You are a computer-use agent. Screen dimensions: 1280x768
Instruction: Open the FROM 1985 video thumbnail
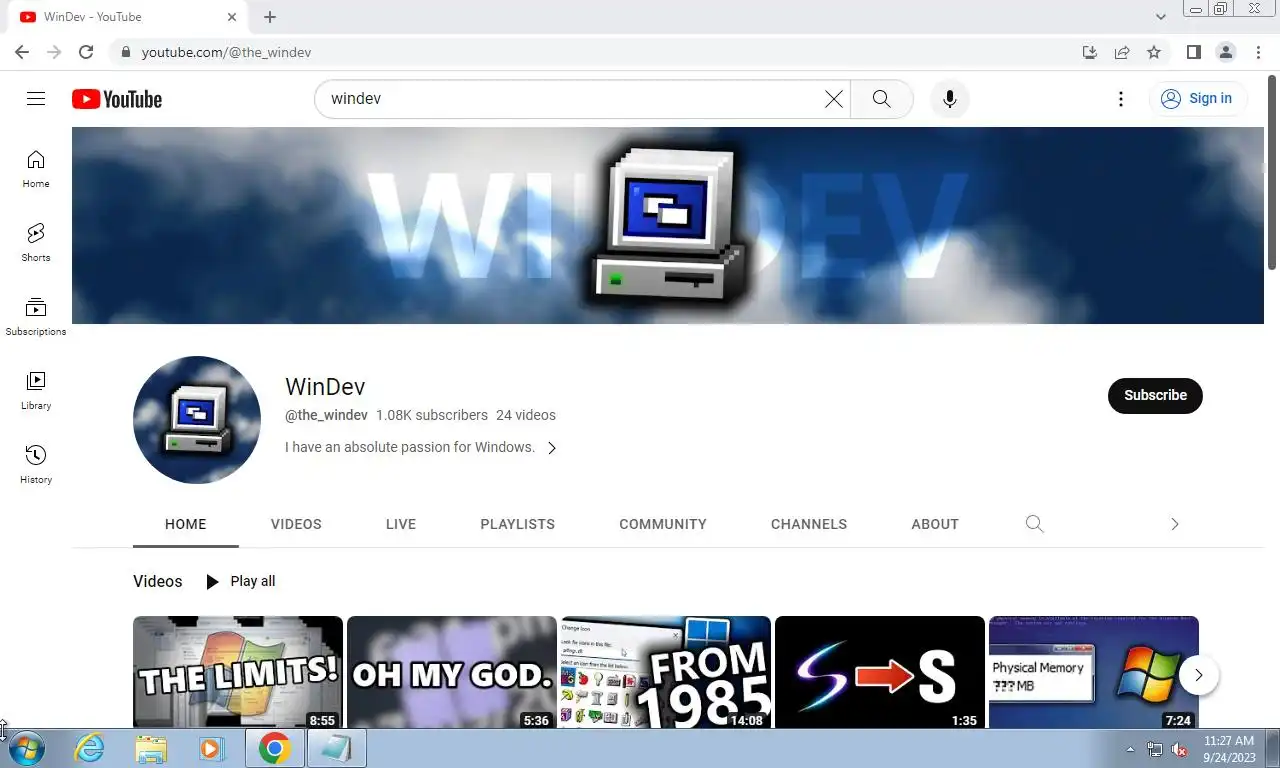tap(666, 672)
